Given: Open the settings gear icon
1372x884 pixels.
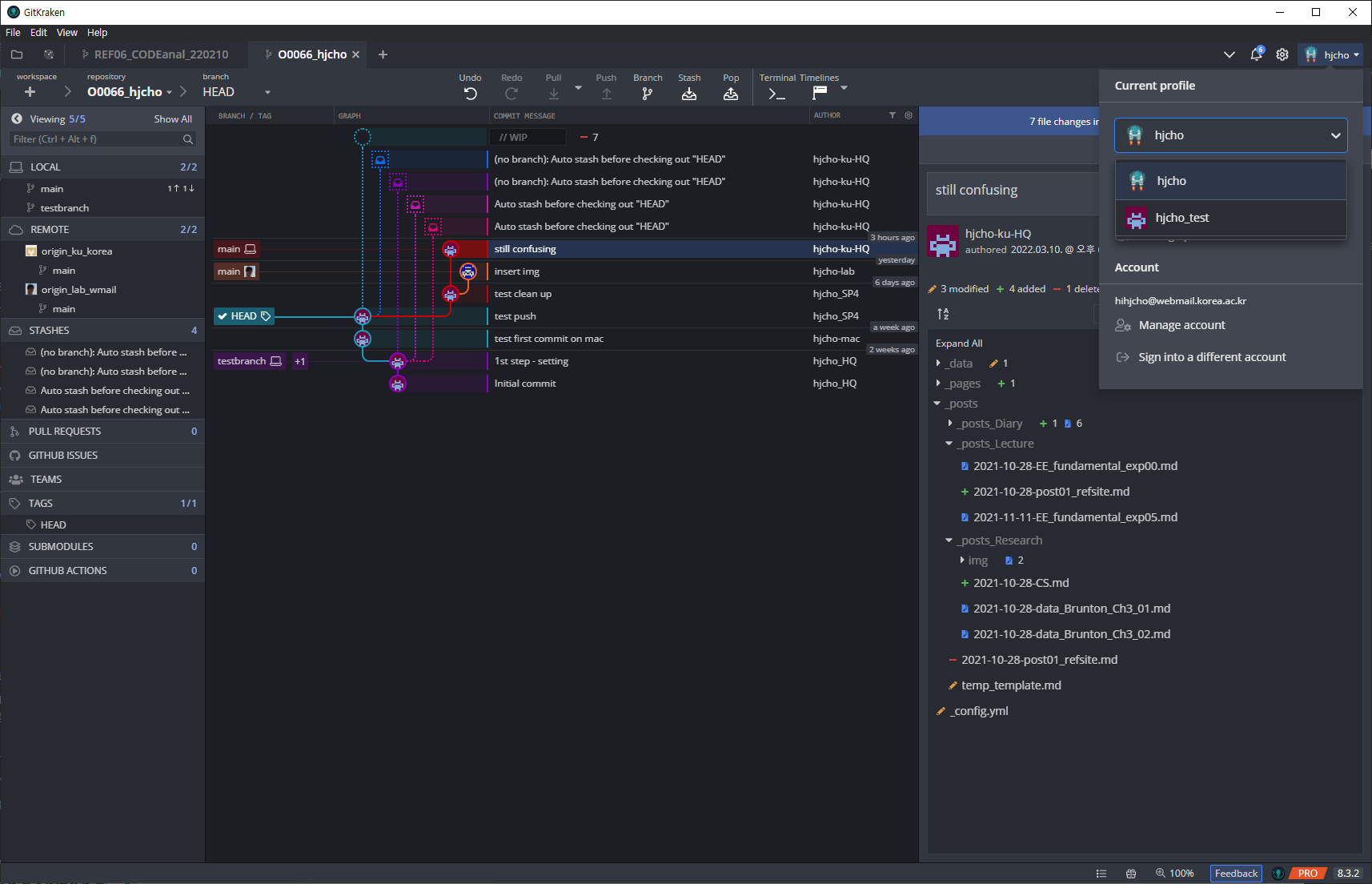Looking at the screenshot, I should pyautogui.click(x=1282, y=54).
